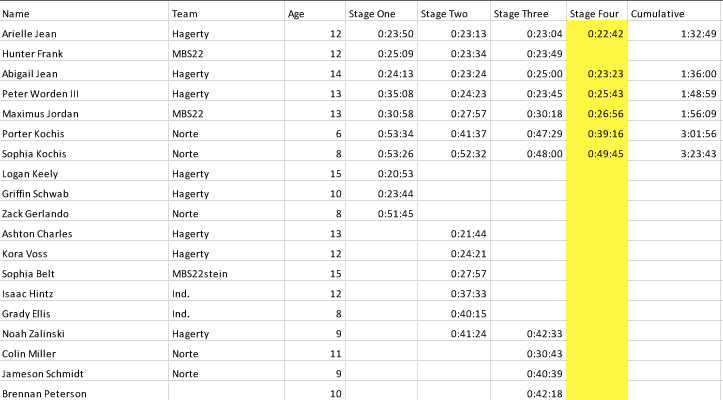Viewport: 723px width, 400px height.
Task: Click the "Peter Worden III" name cell
Action: 41,94
